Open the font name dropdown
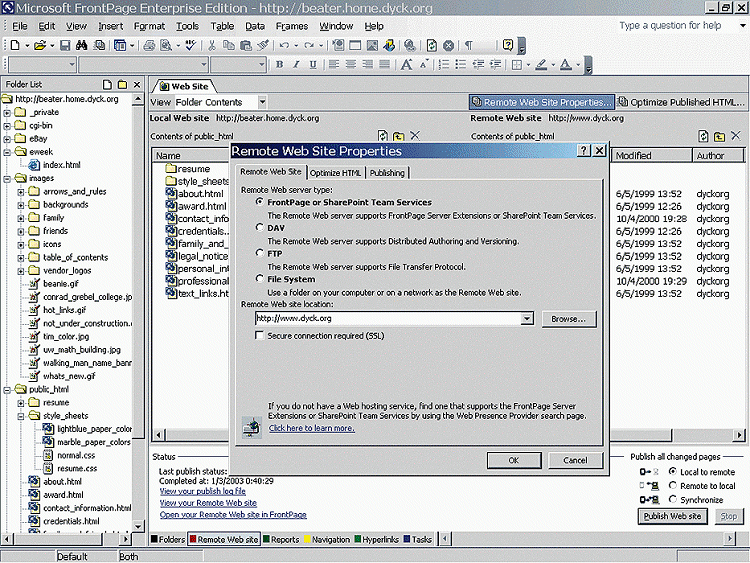The image size is (750, 563). click(204, 64)
